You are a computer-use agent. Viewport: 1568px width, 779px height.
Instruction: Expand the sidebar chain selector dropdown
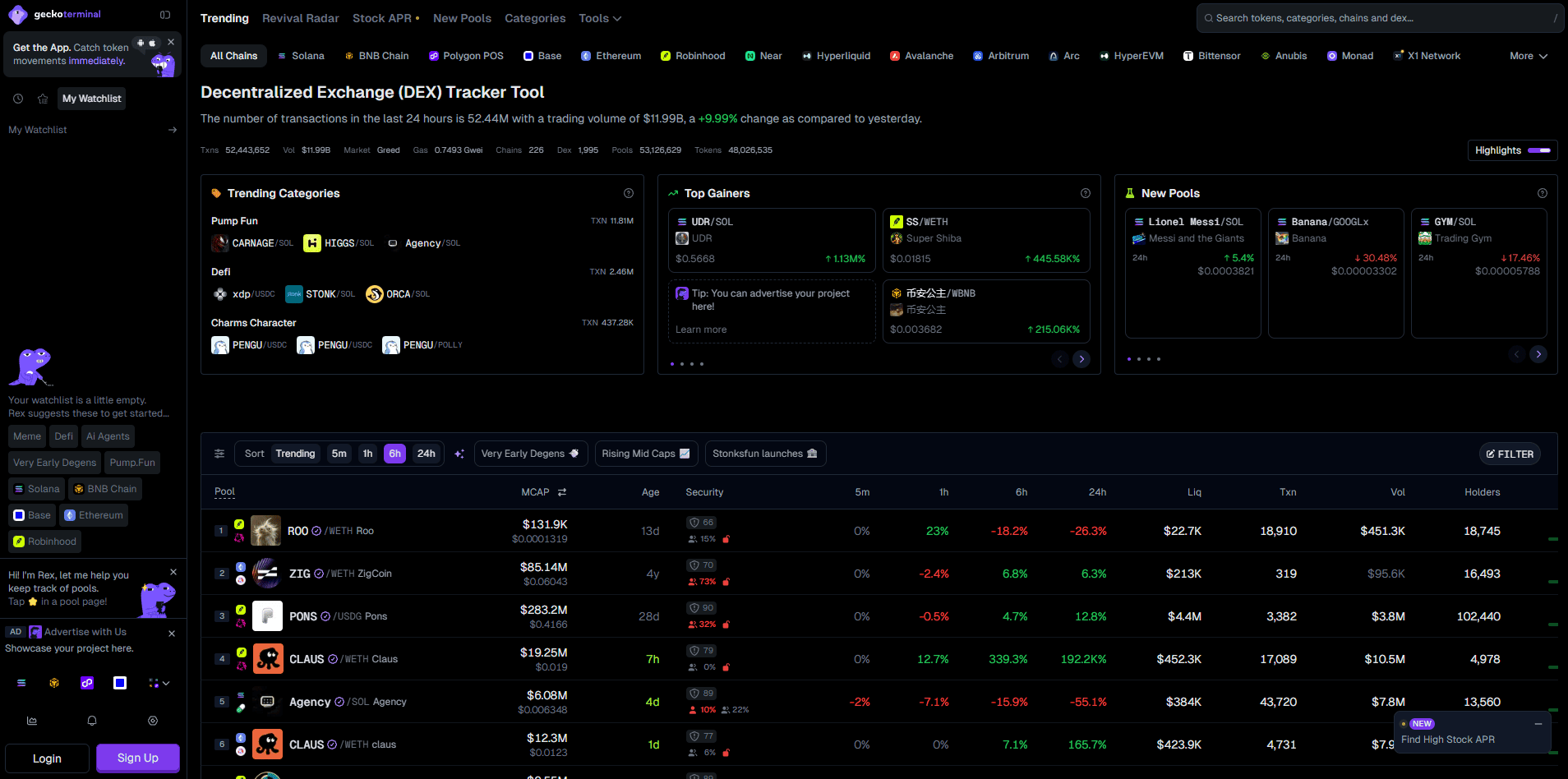click(159, 683)
